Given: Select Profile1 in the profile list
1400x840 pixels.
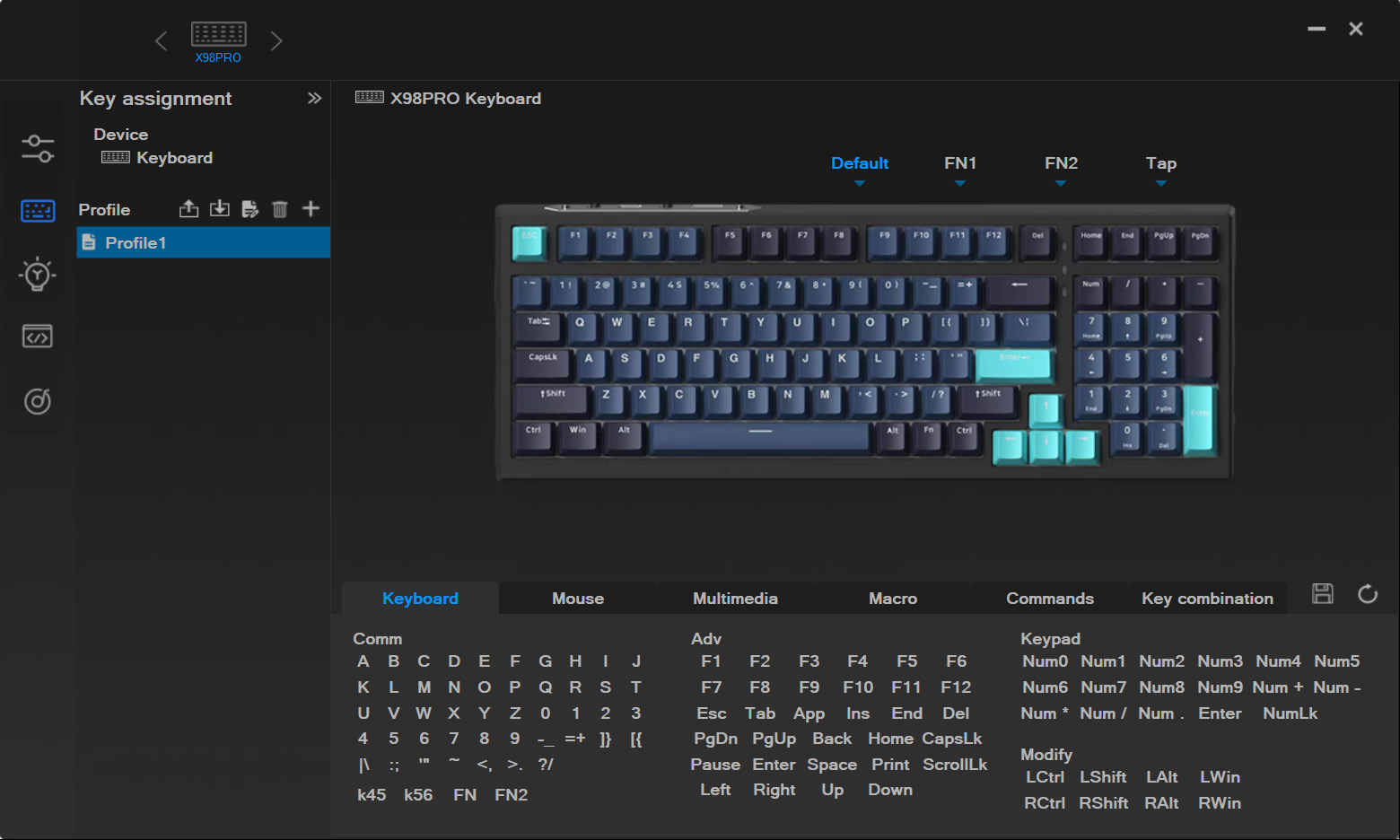Looking at the screenshot, I should 204,242.
